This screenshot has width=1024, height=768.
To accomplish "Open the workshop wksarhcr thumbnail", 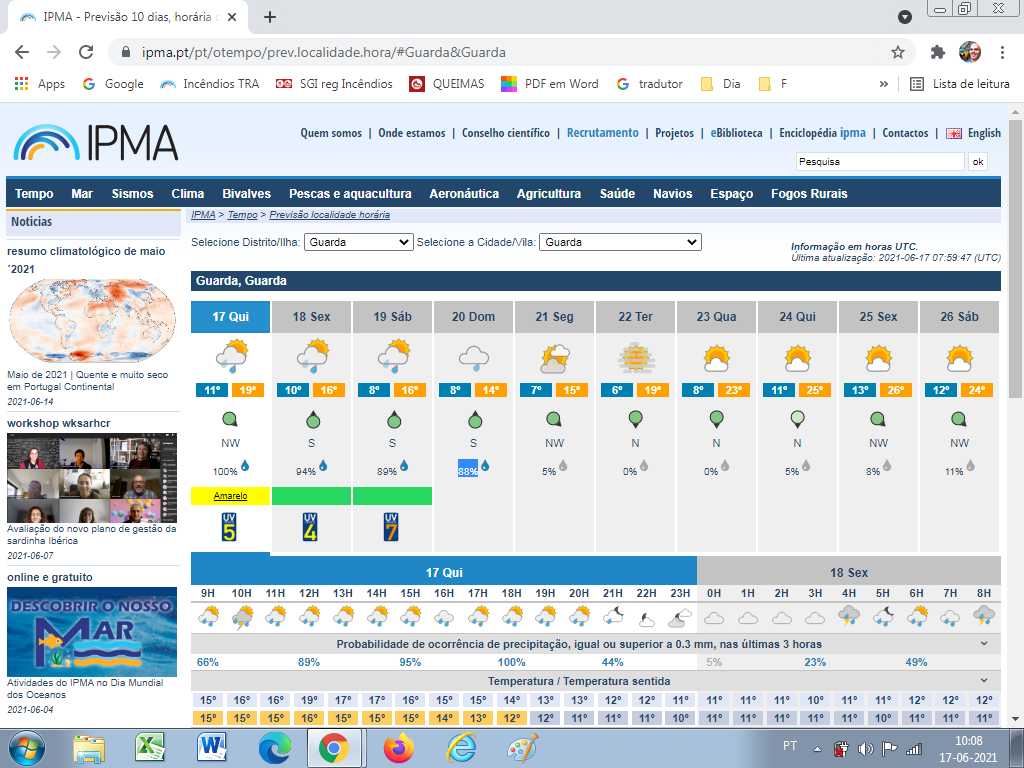I will pyautogui.click(x=92, y=477).
